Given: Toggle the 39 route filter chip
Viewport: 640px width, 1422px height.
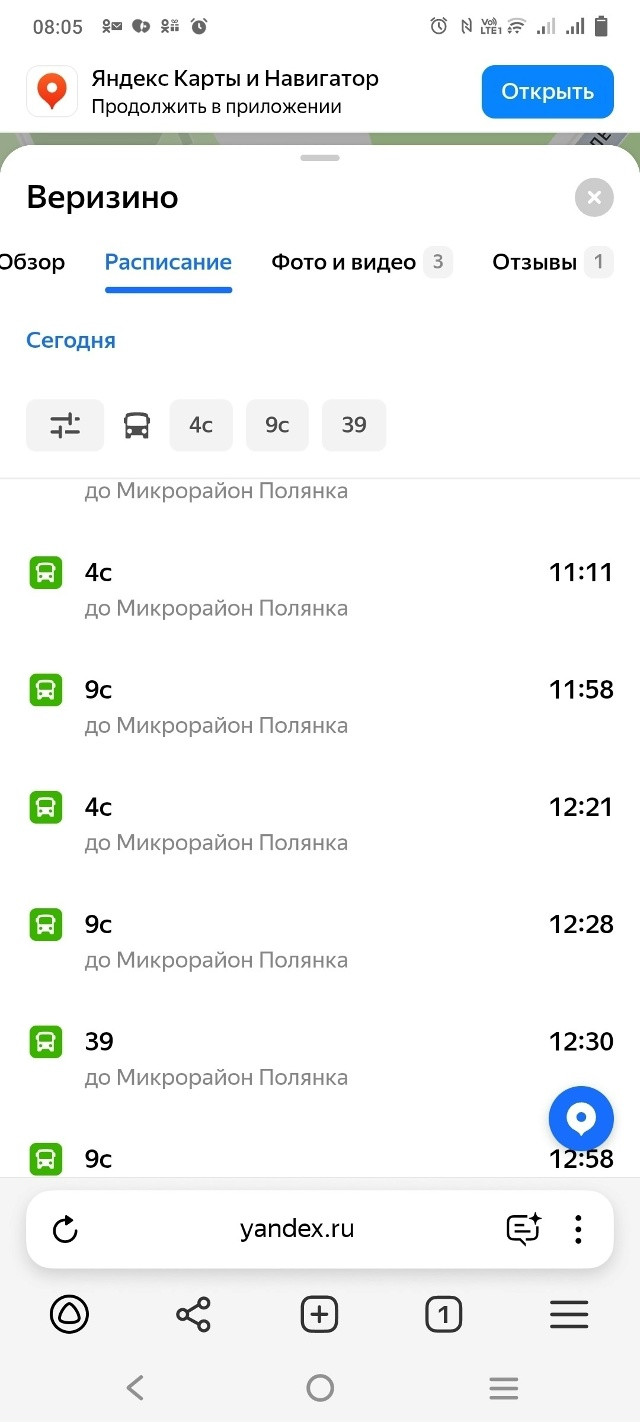Looking at the screenshot, I should [x=354, y=425].
